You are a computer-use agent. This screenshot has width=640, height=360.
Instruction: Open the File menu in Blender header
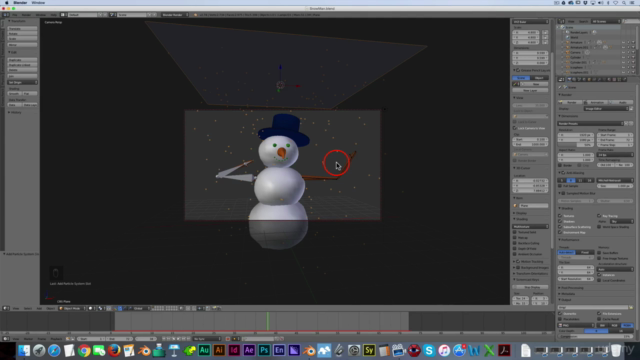coord(15,15)
